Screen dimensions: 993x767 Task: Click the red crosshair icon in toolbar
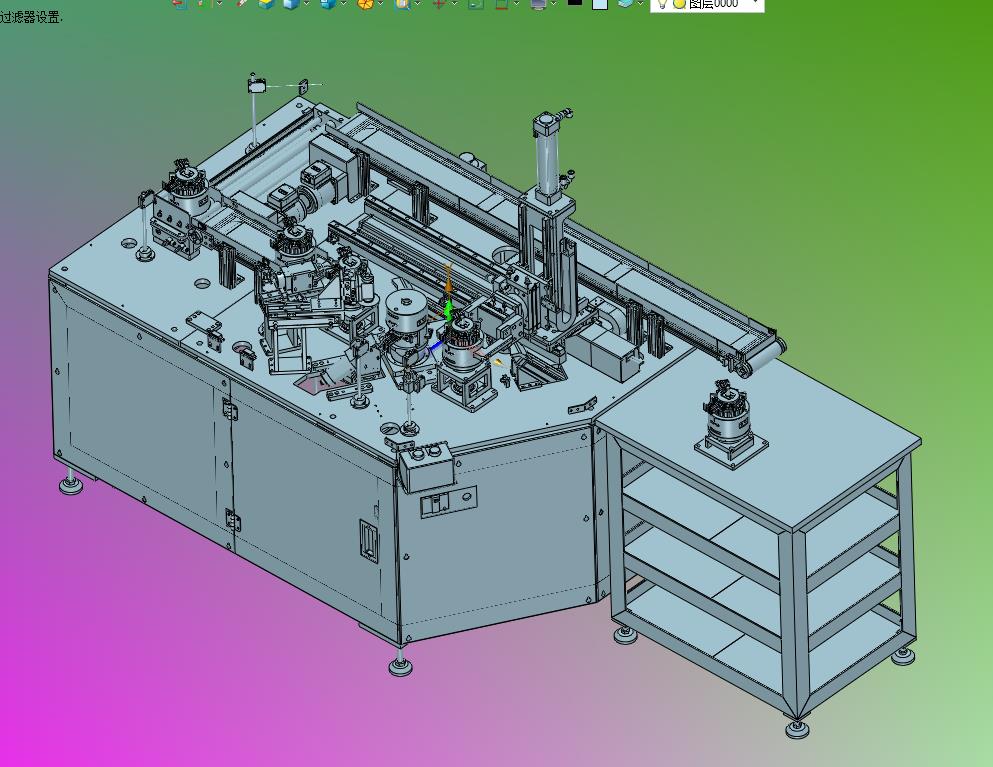click(439, 4)
